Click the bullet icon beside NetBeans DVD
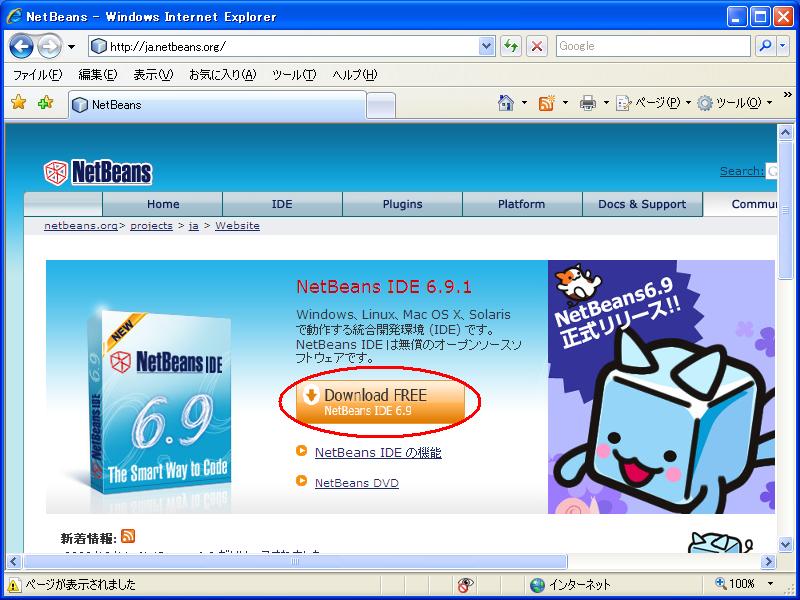 [x=302, y=481]
